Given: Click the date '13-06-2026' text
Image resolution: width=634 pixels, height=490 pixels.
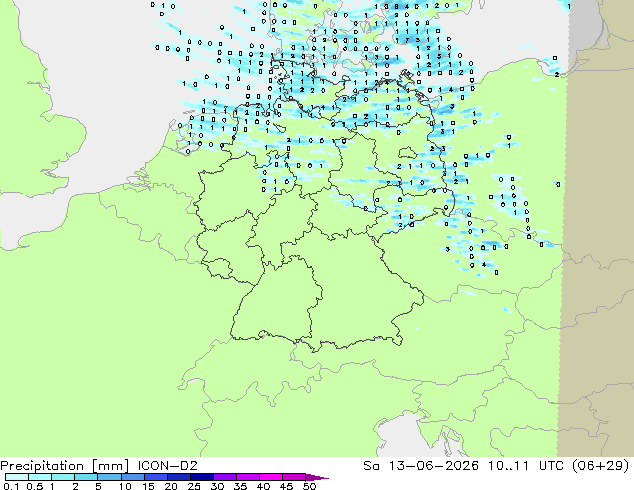Looking at the screenshot, I should click(433, 466).
